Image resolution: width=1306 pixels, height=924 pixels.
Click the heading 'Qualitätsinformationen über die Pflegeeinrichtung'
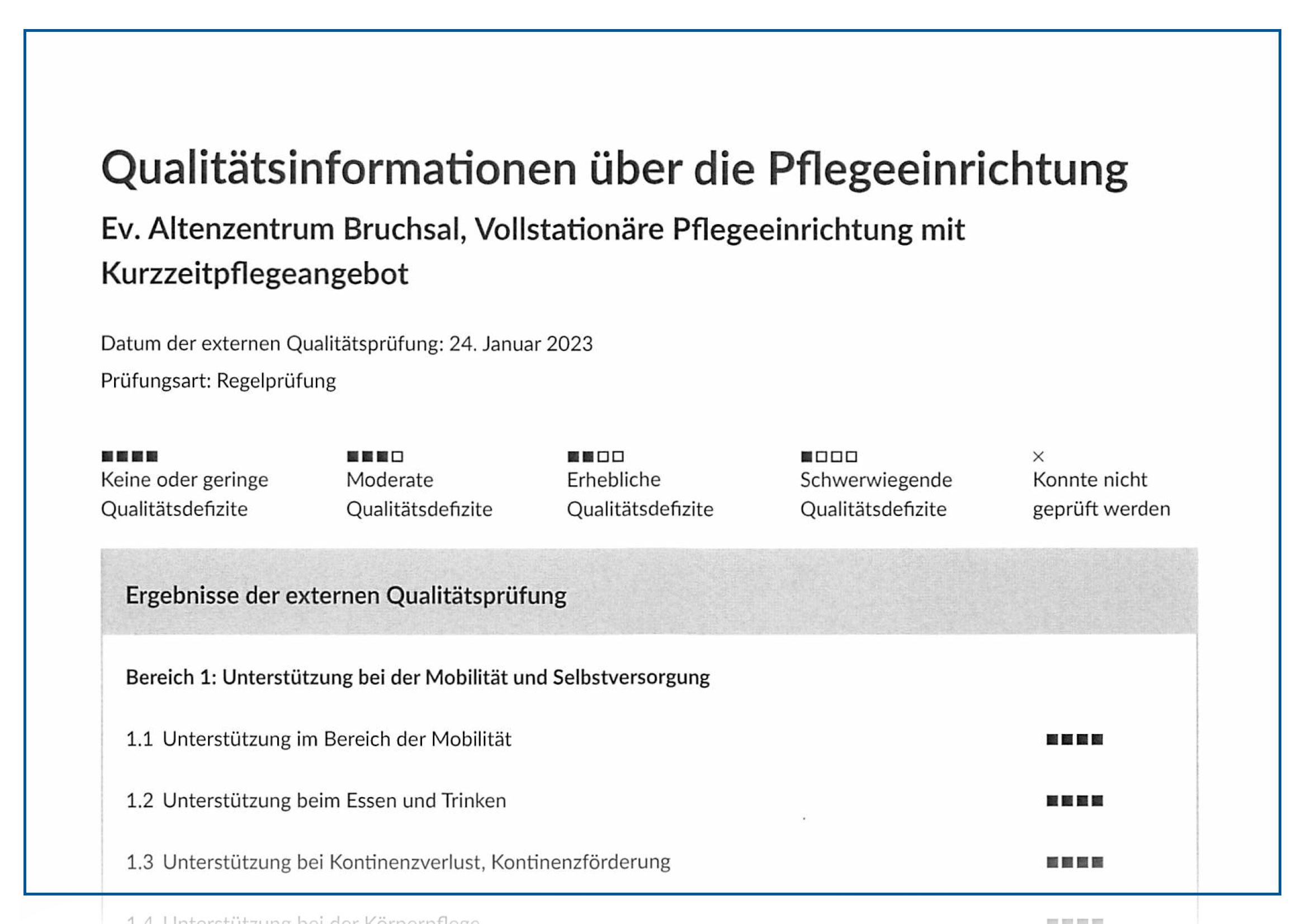click(x=614, y=169)
